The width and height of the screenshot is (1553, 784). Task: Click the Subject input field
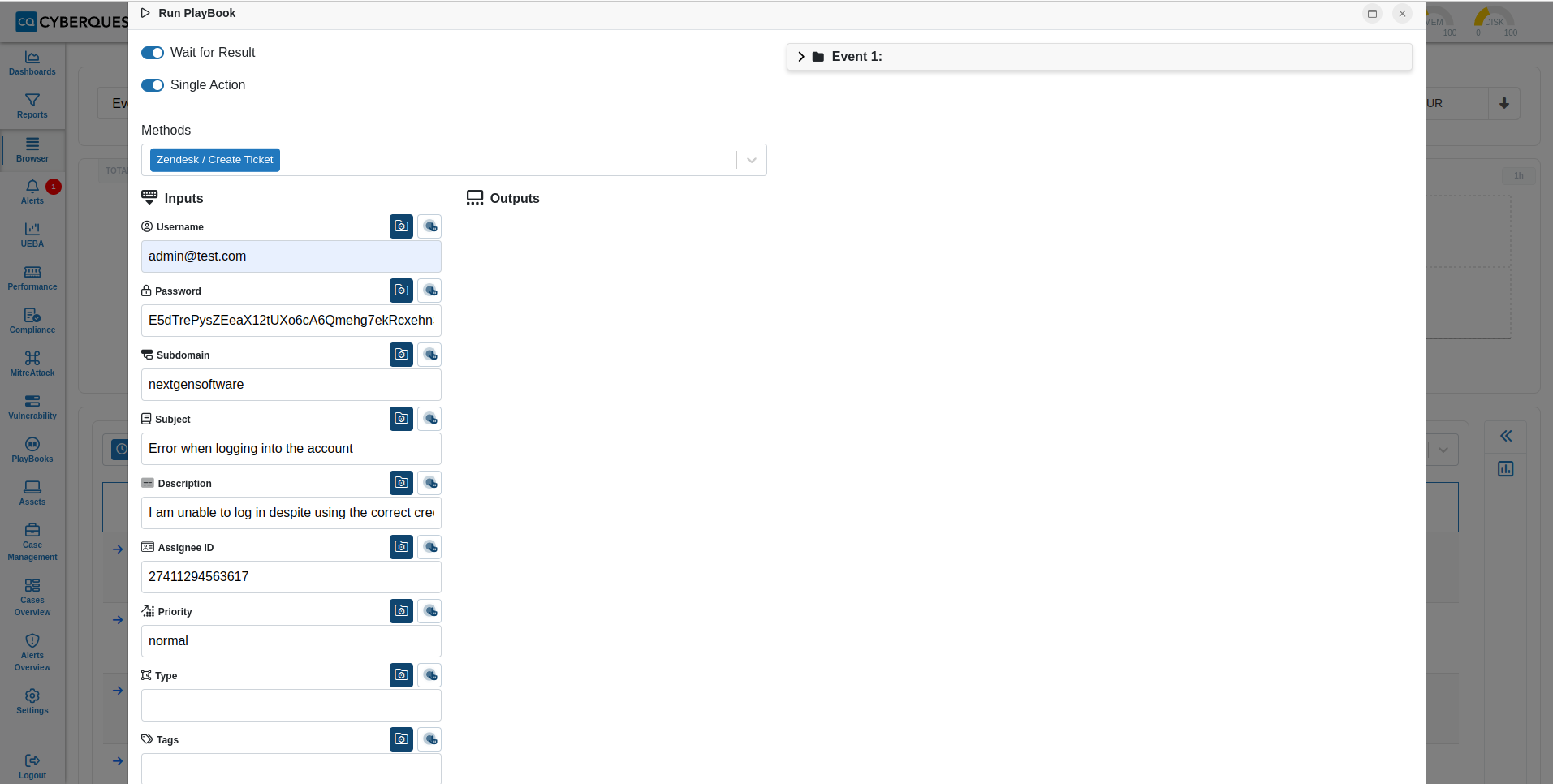pos(291,449)
